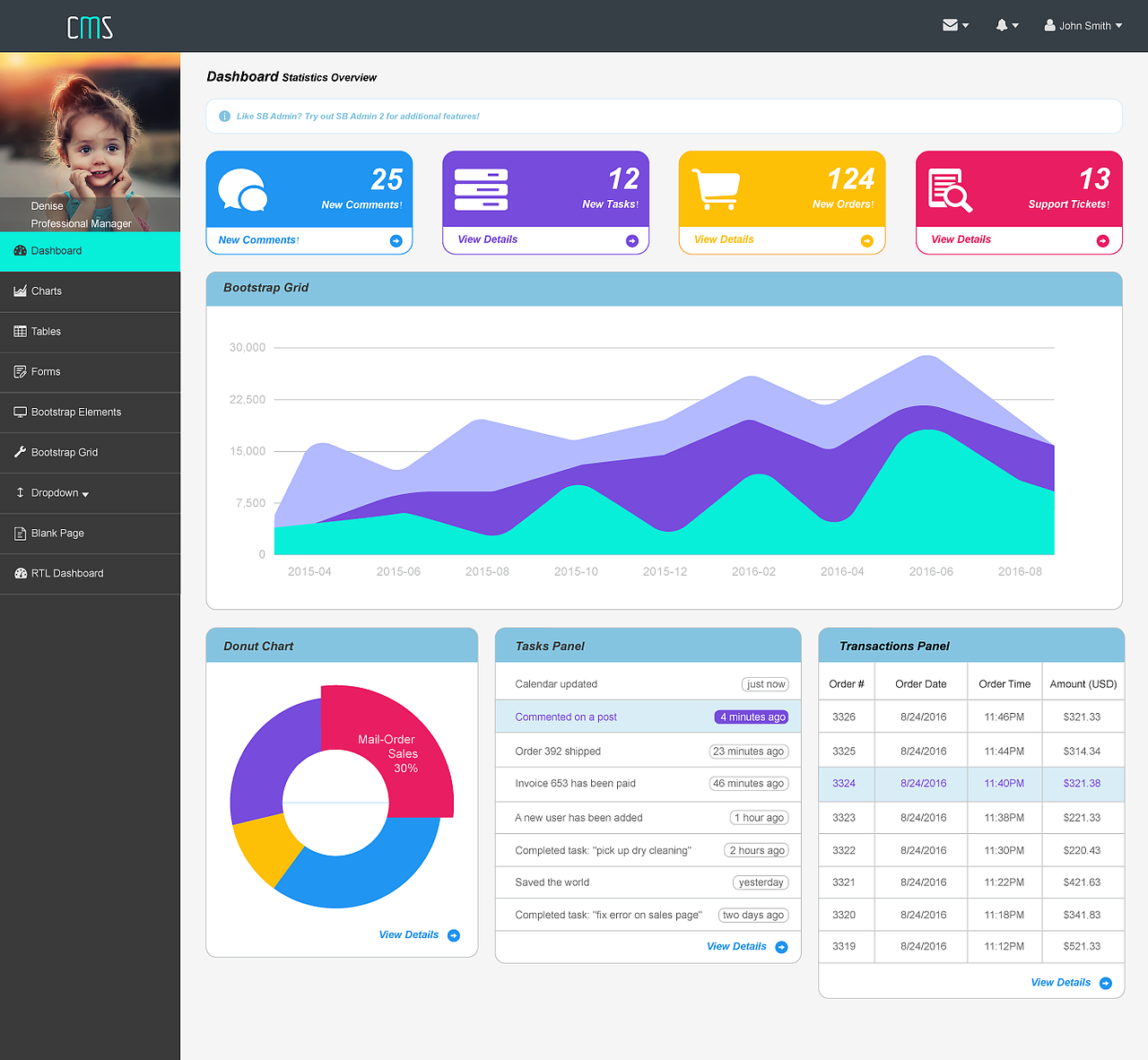Expand the notifications dropdown caret
This screenshot has width=1148, height=1060.
[x=1015, y=26]
